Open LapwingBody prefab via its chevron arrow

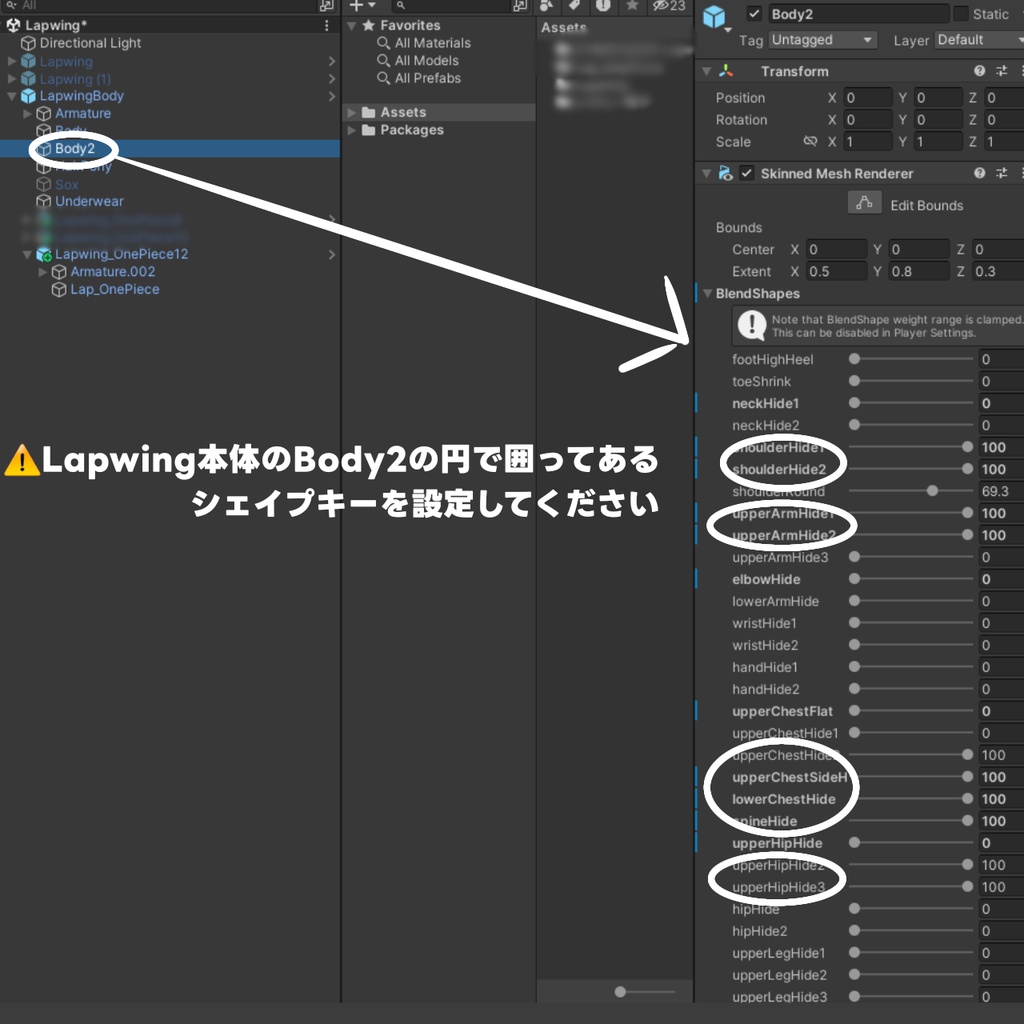click(332, 96)
